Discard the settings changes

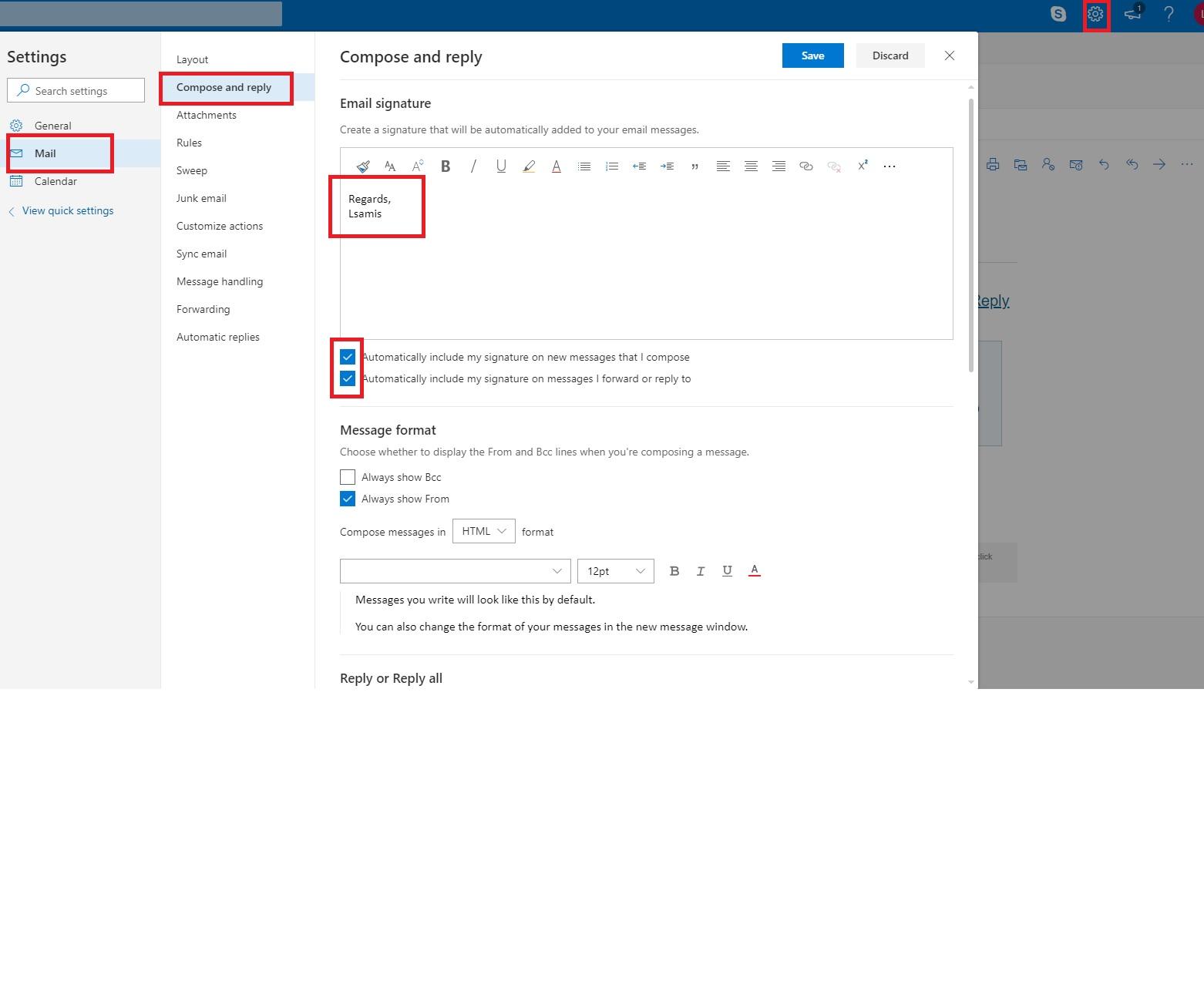[x=890, y=55]
